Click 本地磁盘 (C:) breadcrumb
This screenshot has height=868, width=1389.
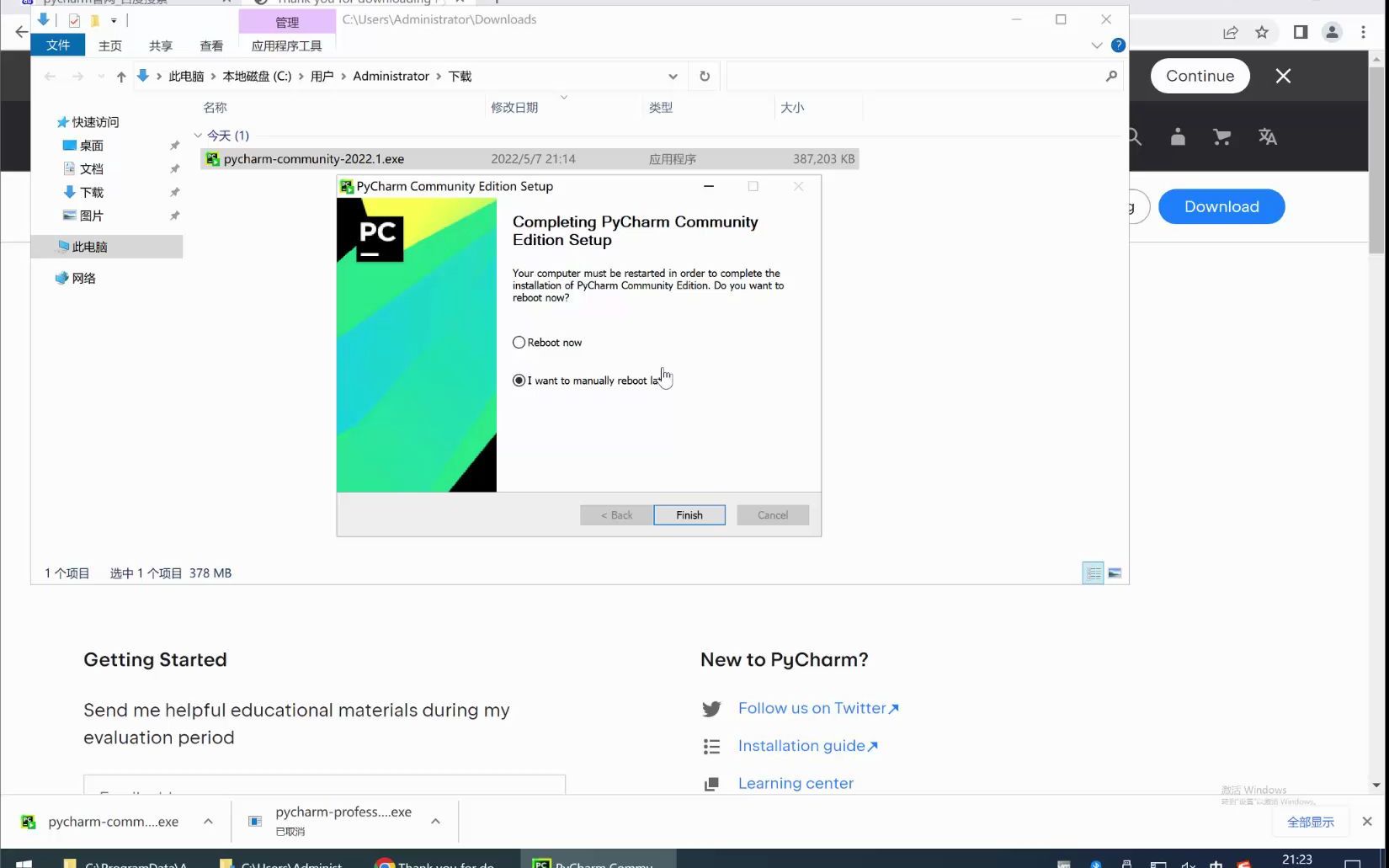[257, 77]
